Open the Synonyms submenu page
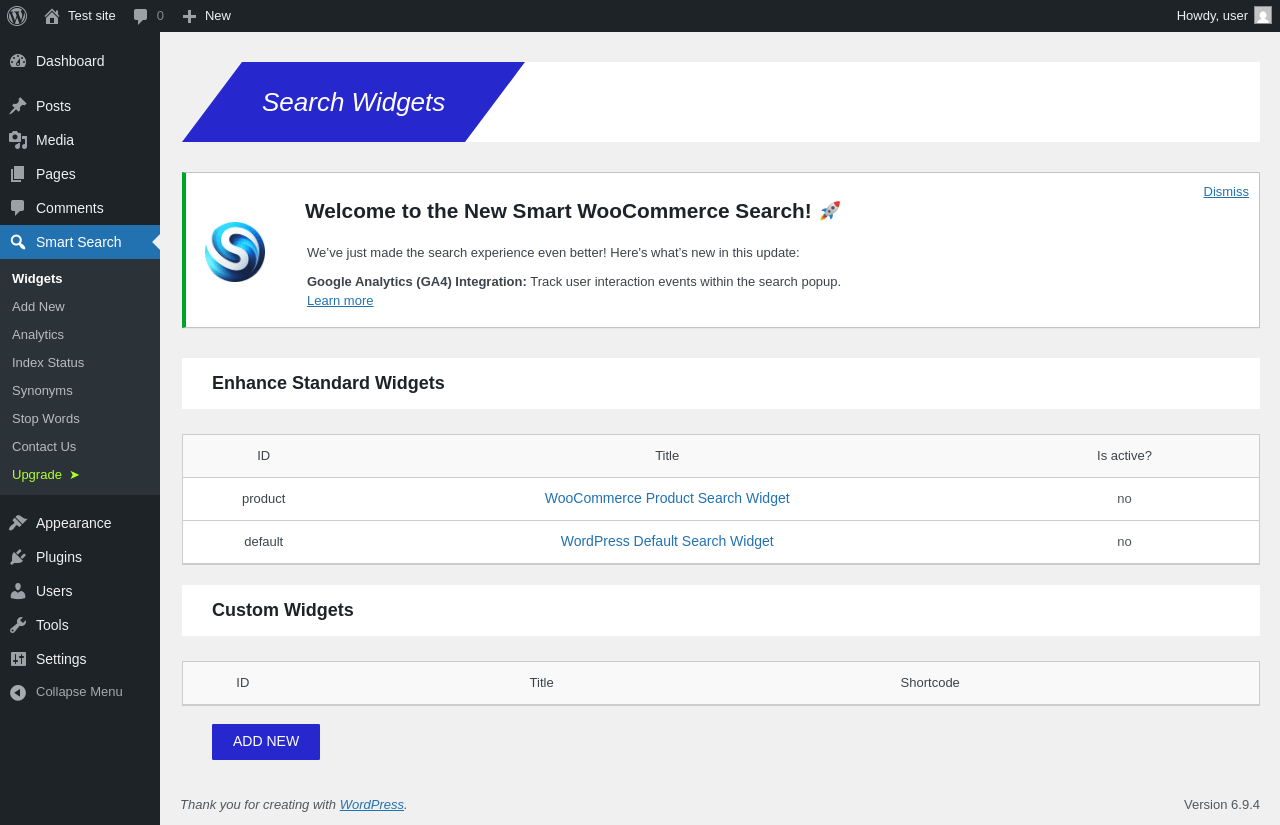This screenshot has height=825, width=1280. [42, 391]
